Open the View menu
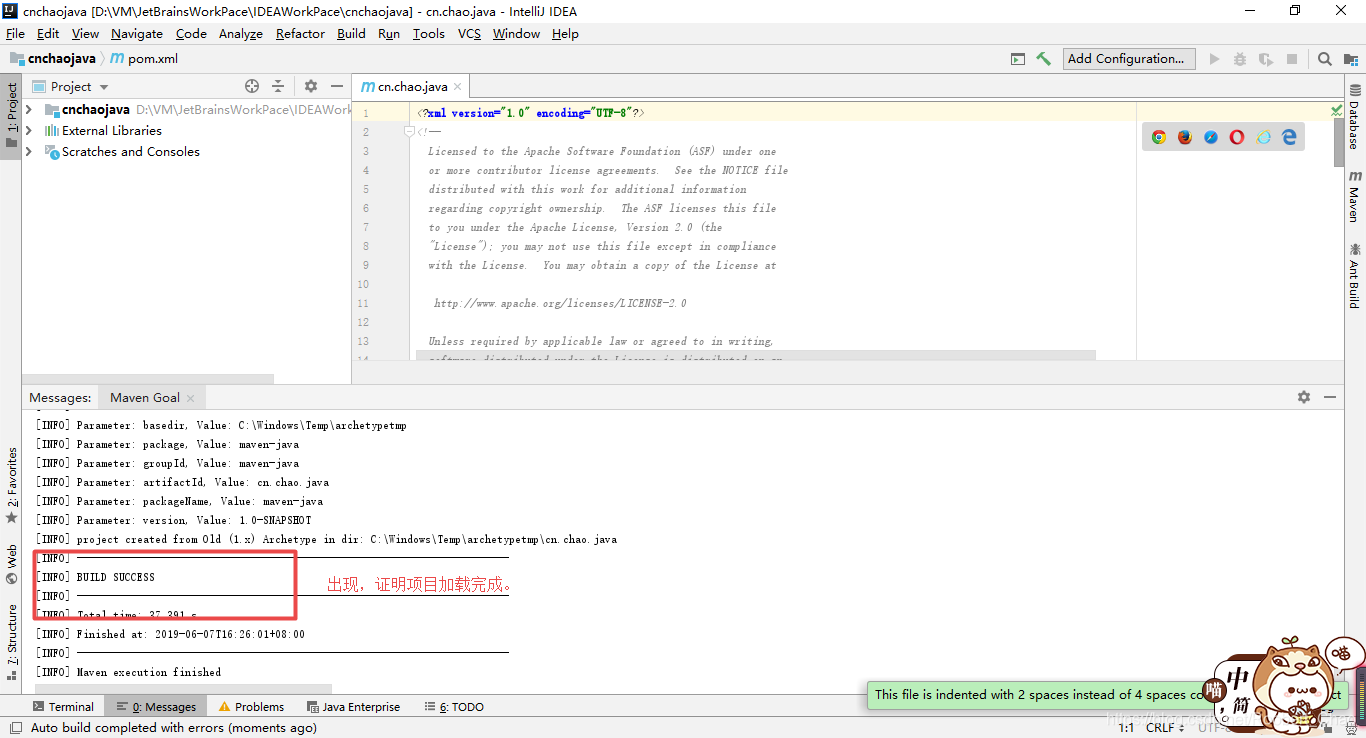 pos(85,34)
